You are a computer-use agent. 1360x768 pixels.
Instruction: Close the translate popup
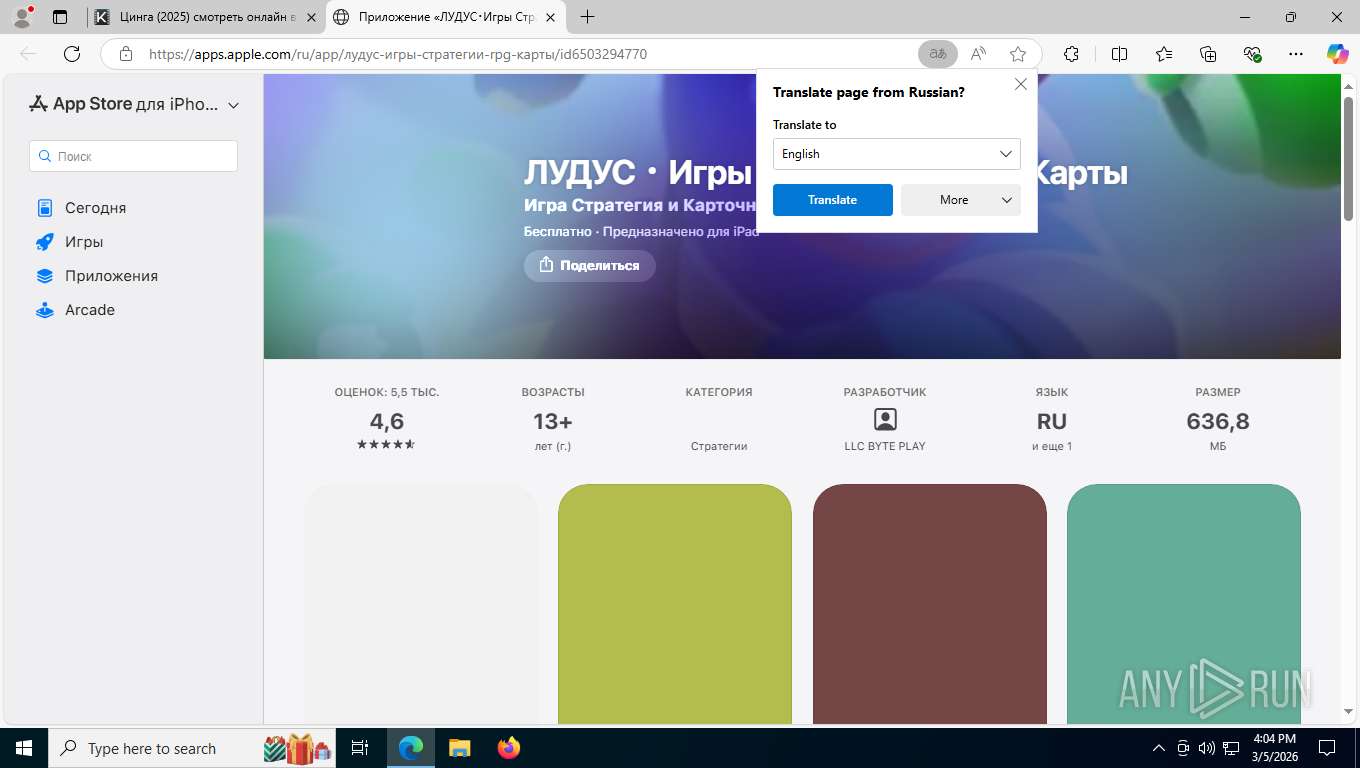point(1021,84)
